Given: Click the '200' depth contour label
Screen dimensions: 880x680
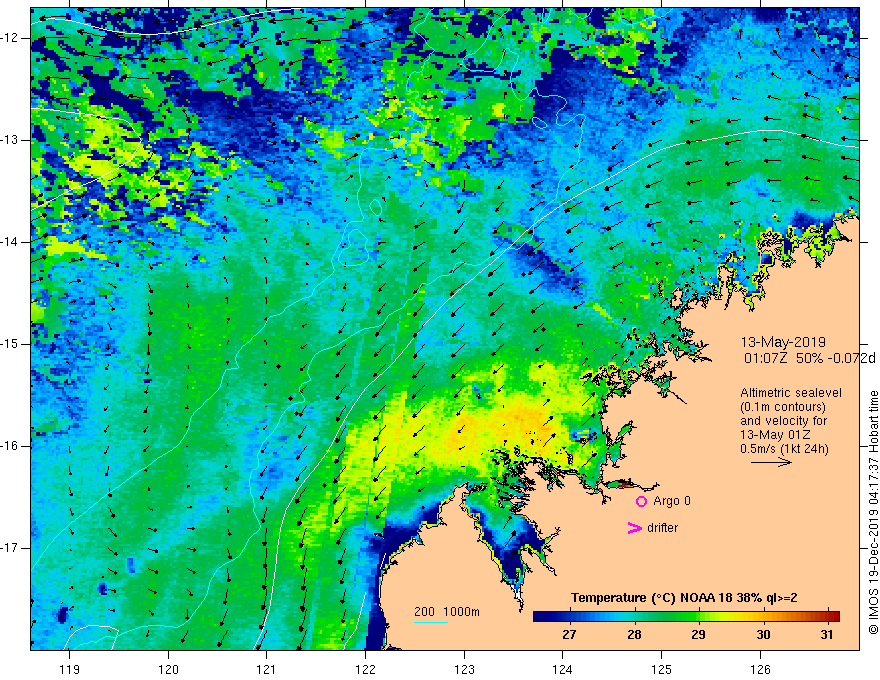Looking at the screenshot, I should pos(424,612).
